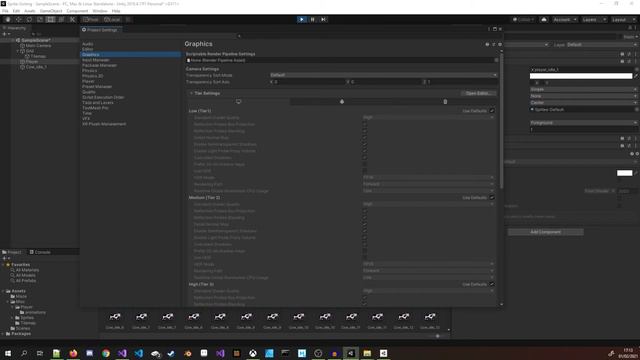Open the Window menu

coord(100,11)
